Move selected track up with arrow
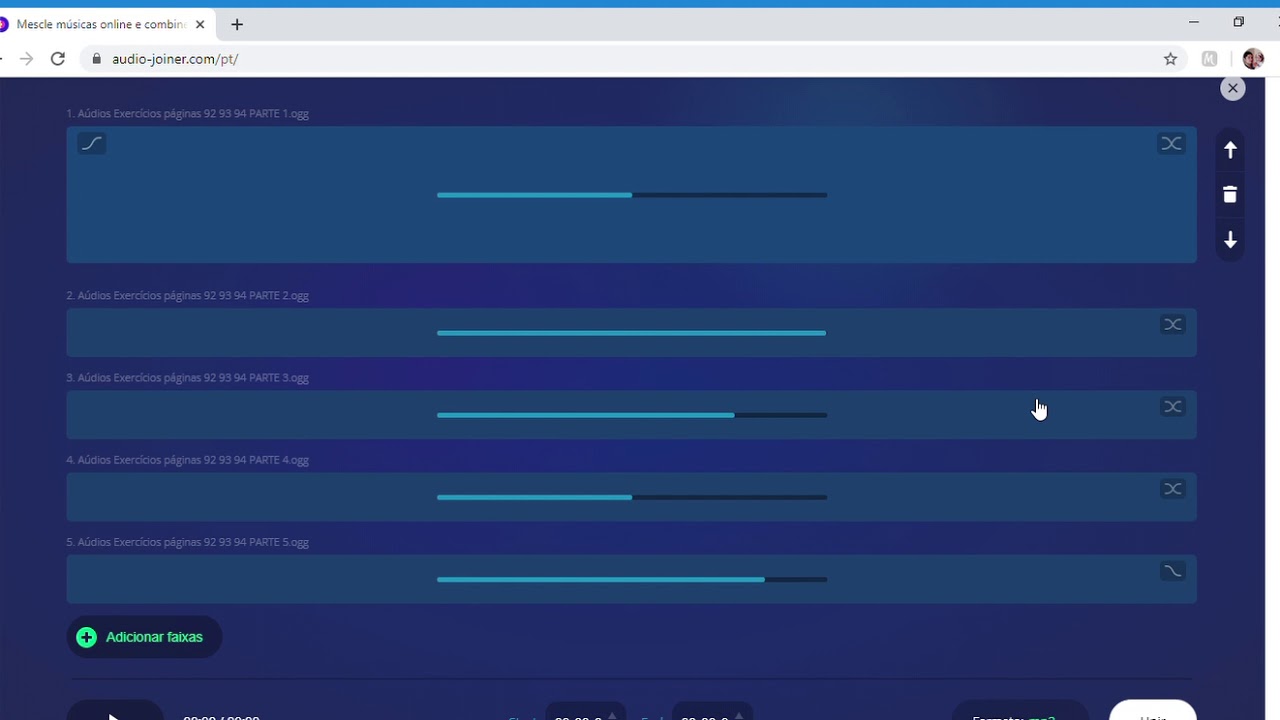This screenshot has width=1280, height=720. 1230,150
